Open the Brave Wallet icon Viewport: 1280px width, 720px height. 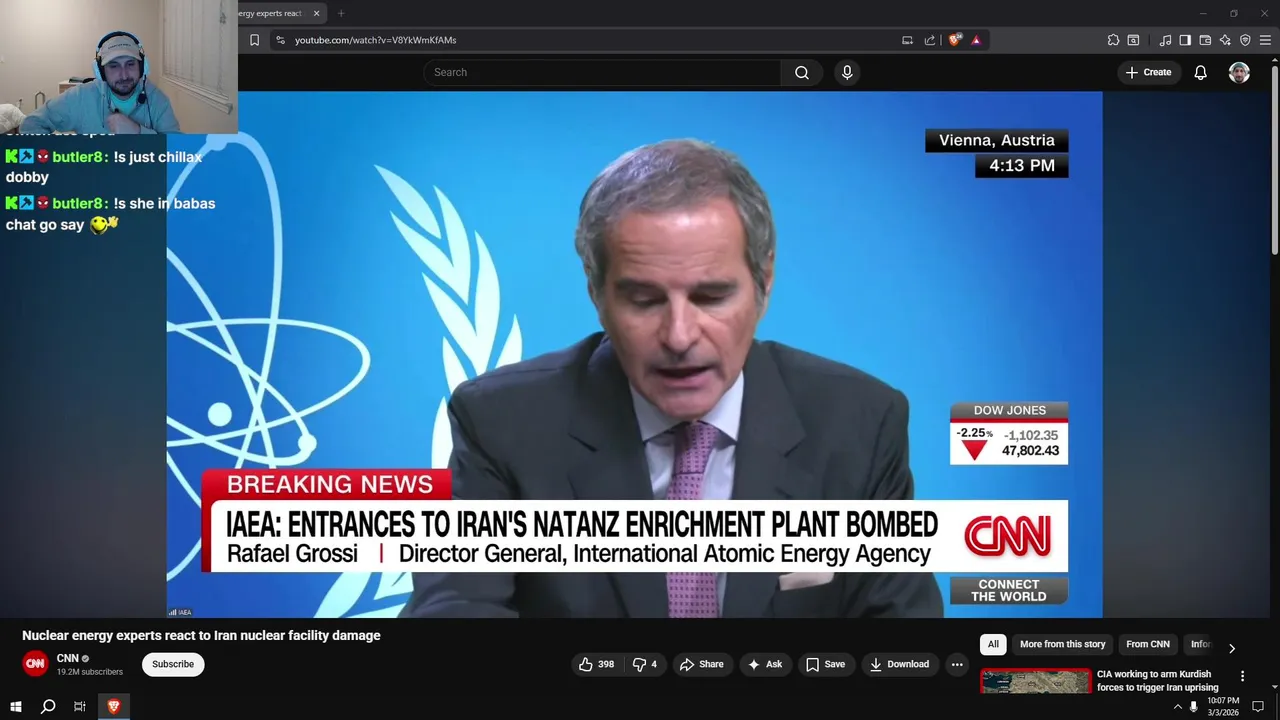point(1205,40)
